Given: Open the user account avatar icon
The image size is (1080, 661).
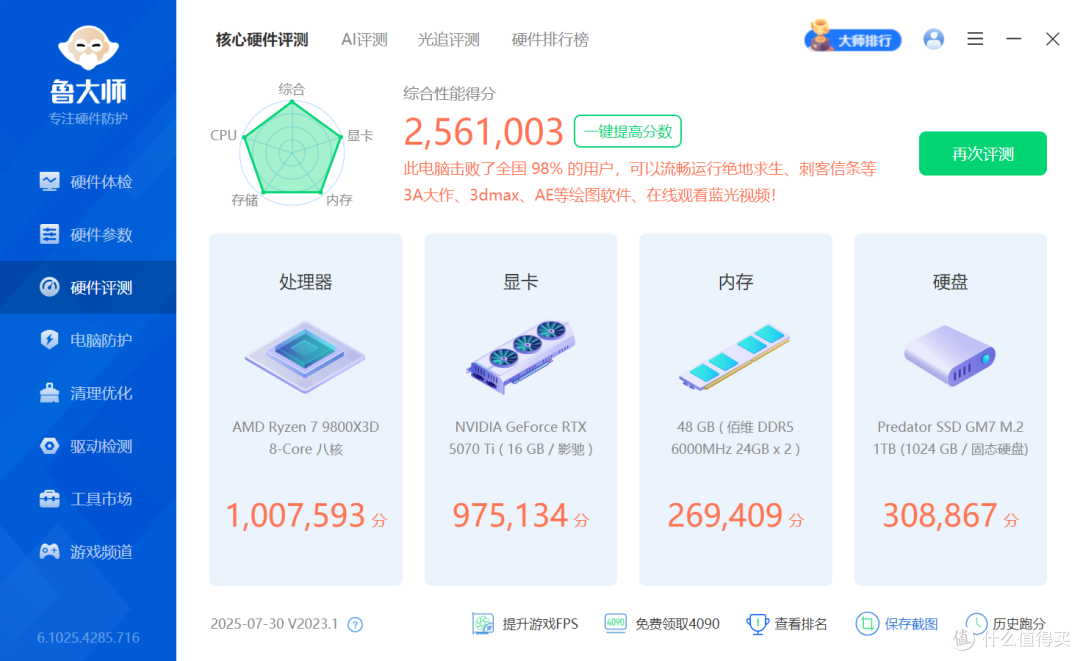Looking at the screenshot, I should pos(933,39).
